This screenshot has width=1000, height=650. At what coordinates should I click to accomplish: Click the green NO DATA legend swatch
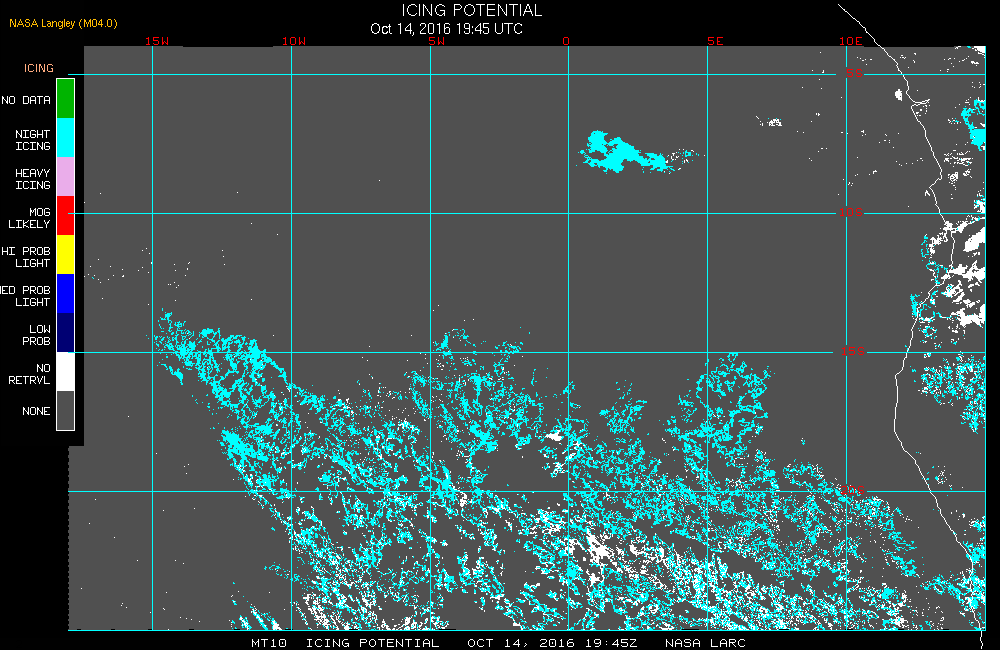coord(66,99)
